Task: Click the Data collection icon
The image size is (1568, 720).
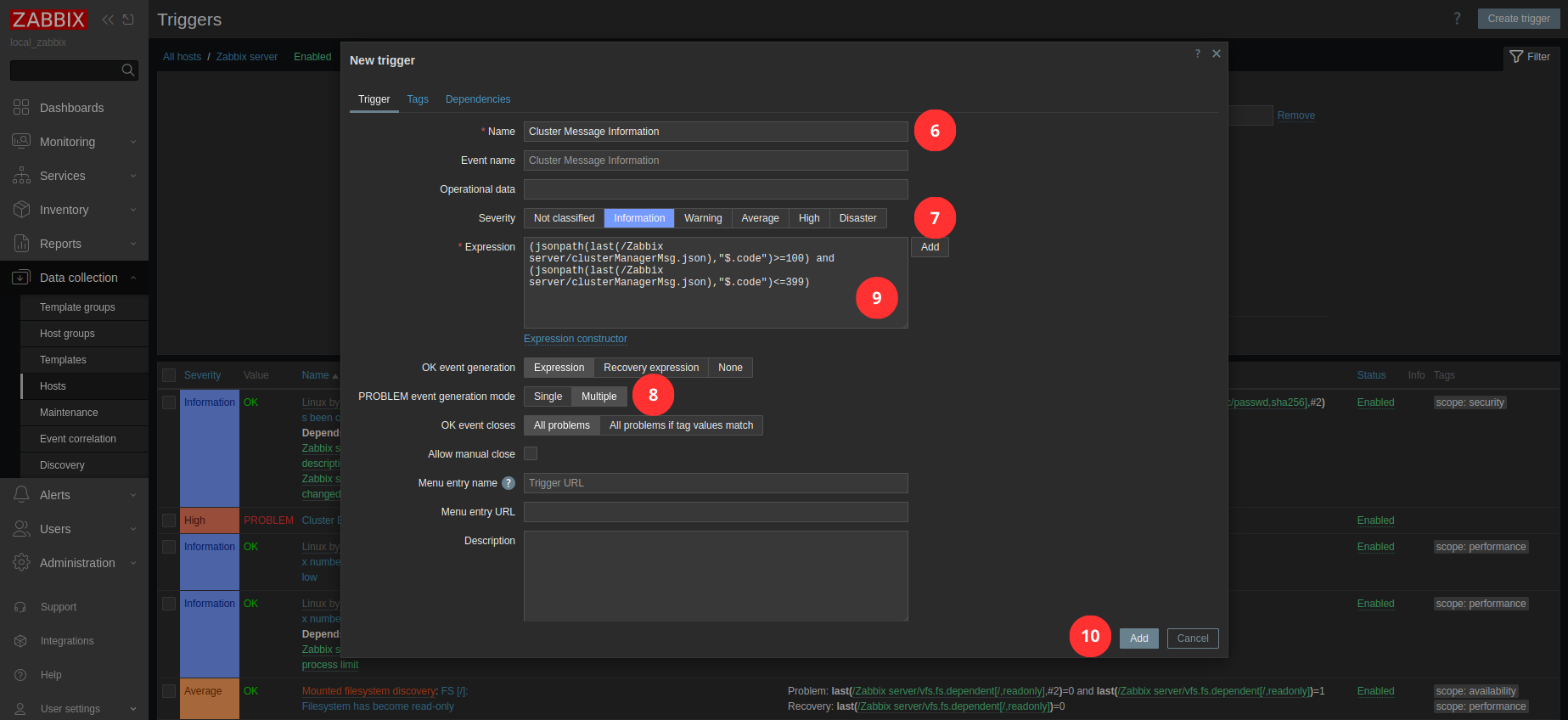Action: 21,277
